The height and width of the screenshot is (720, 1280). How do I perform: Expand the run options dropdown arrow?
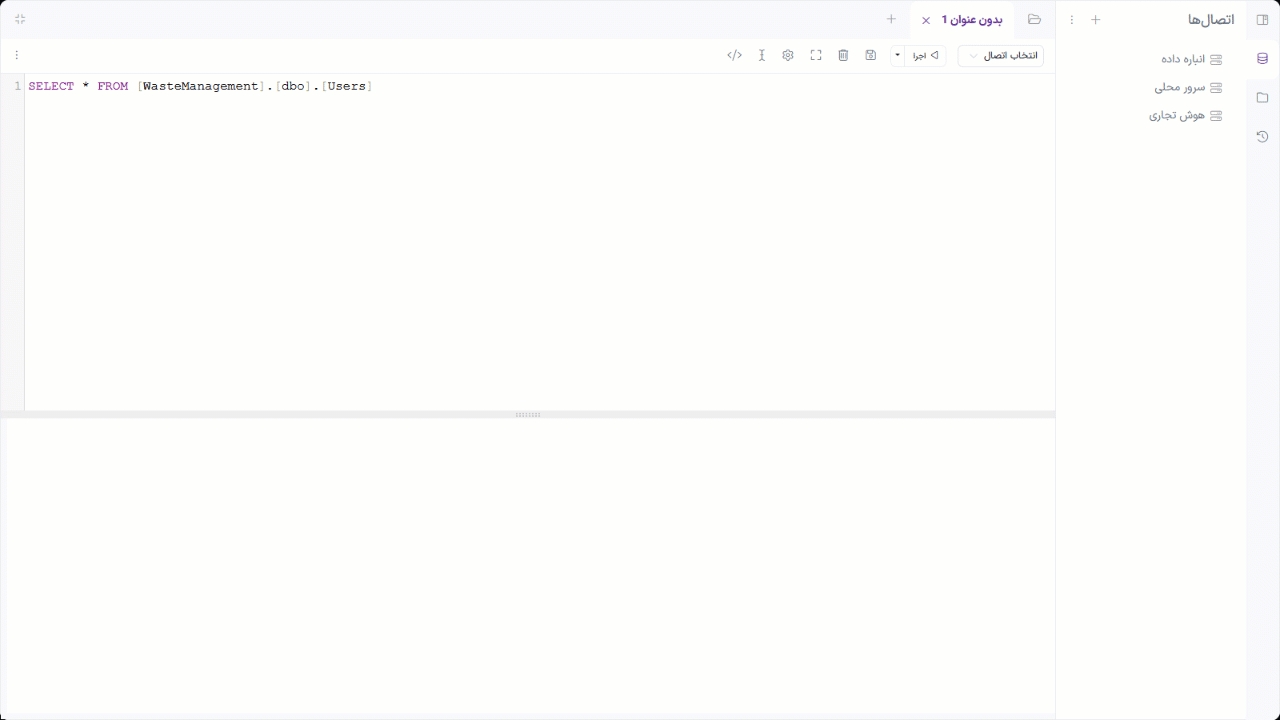tap(897, 56)
